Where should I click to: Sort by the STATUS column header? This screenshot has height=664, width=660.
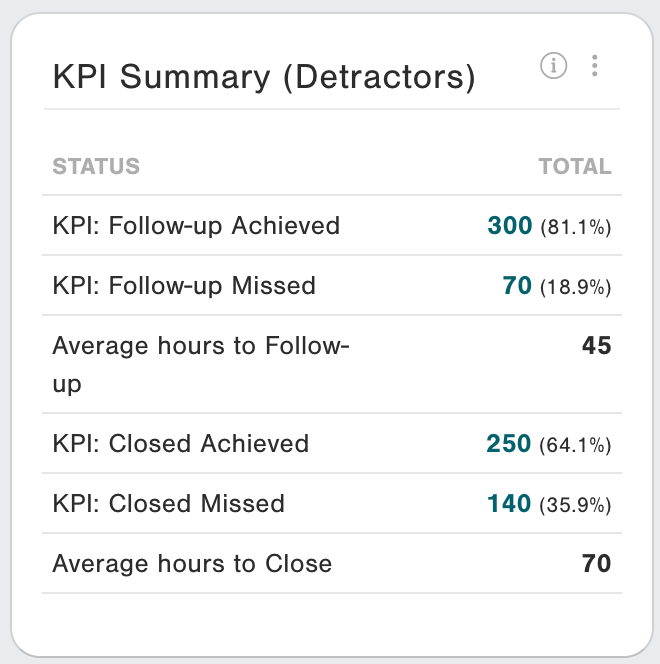click(96, 166)
